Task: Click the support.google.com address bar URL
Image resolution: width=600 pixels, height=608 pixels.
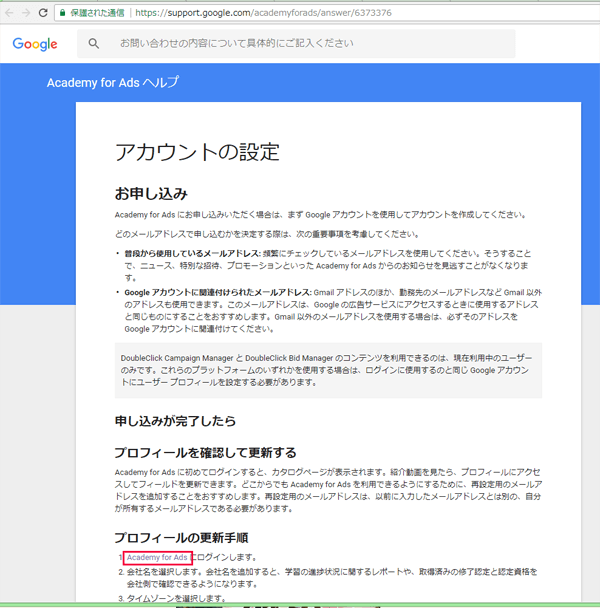Action: click(x=263, y=13)
